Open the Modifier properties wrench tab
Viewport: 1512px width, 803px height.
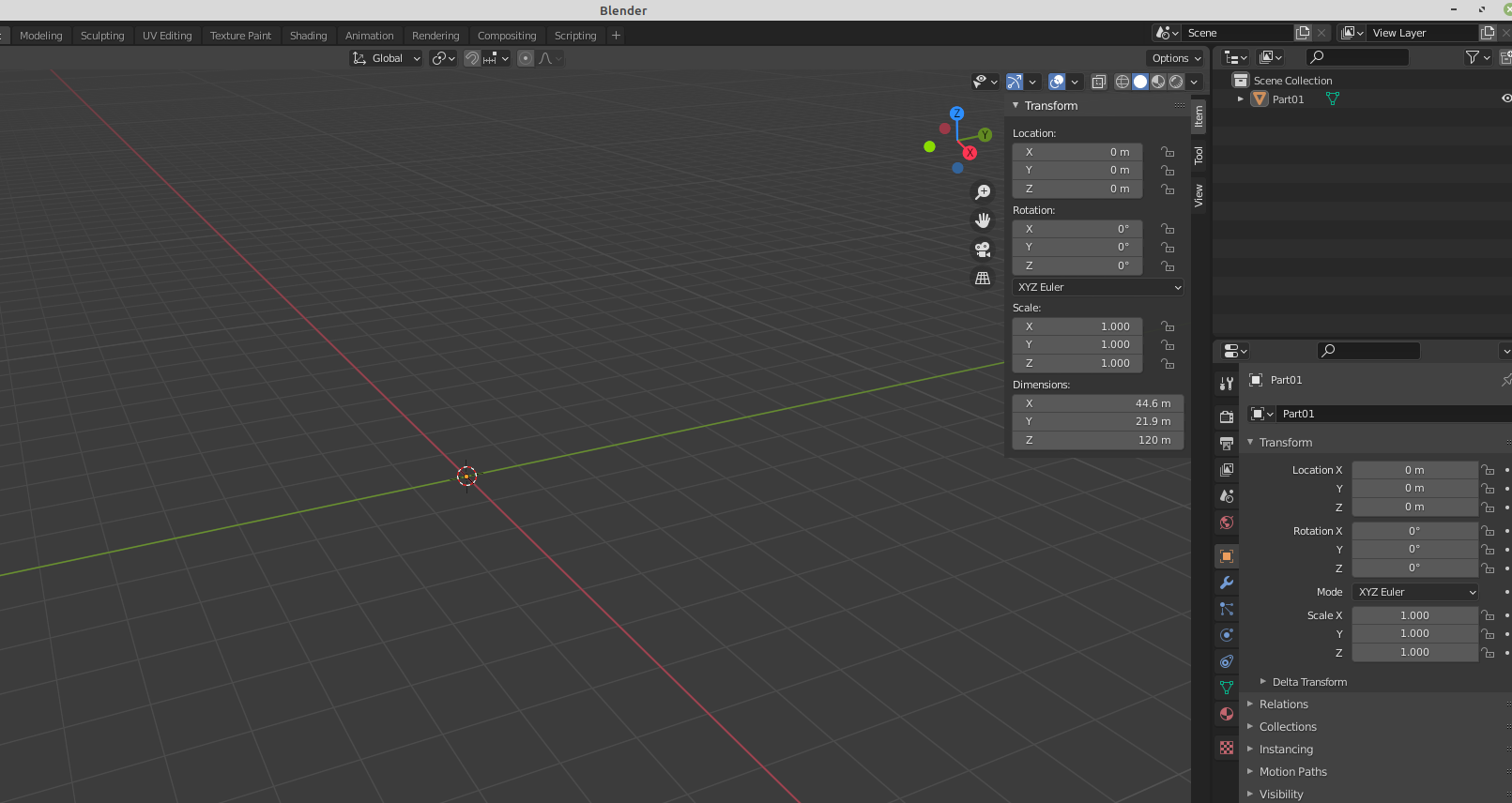1226,583
